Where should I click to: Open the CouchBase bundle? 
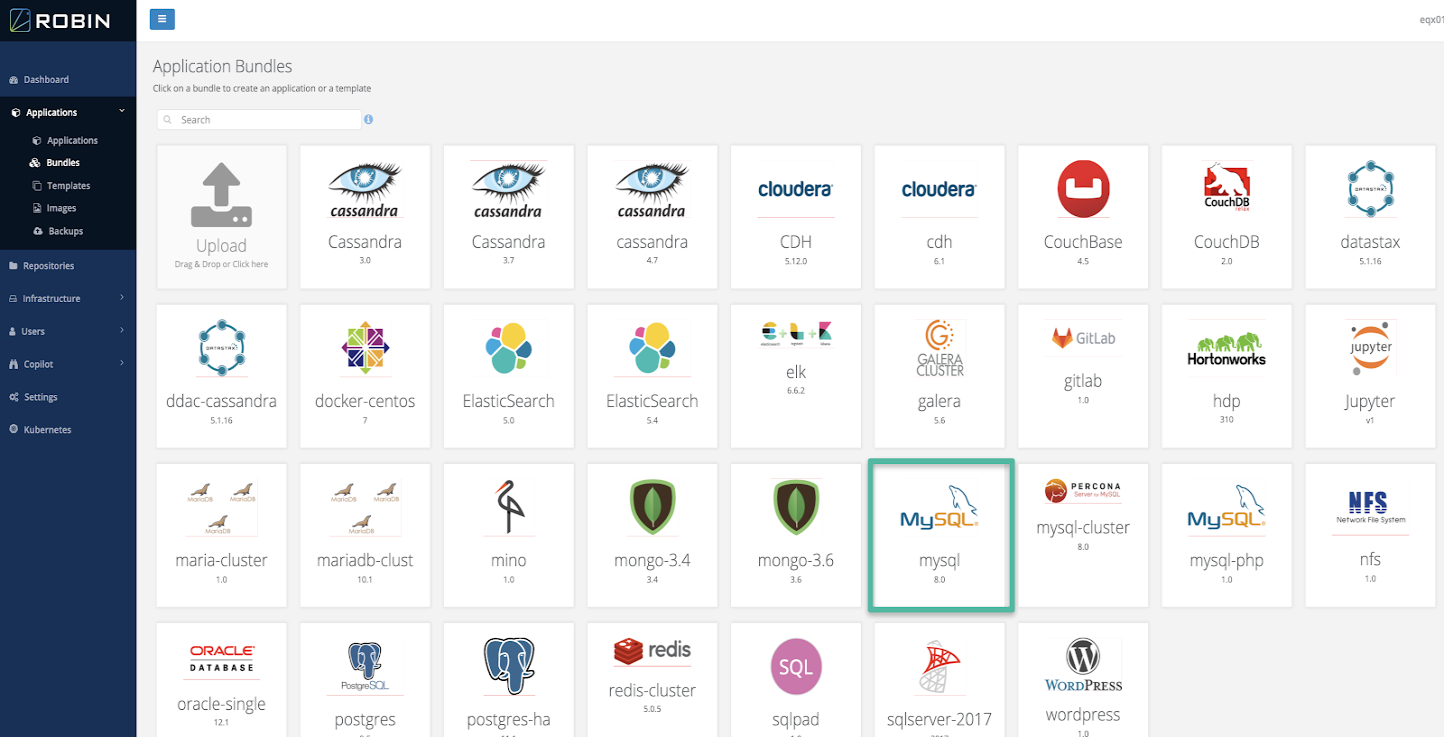point(1083,217)
